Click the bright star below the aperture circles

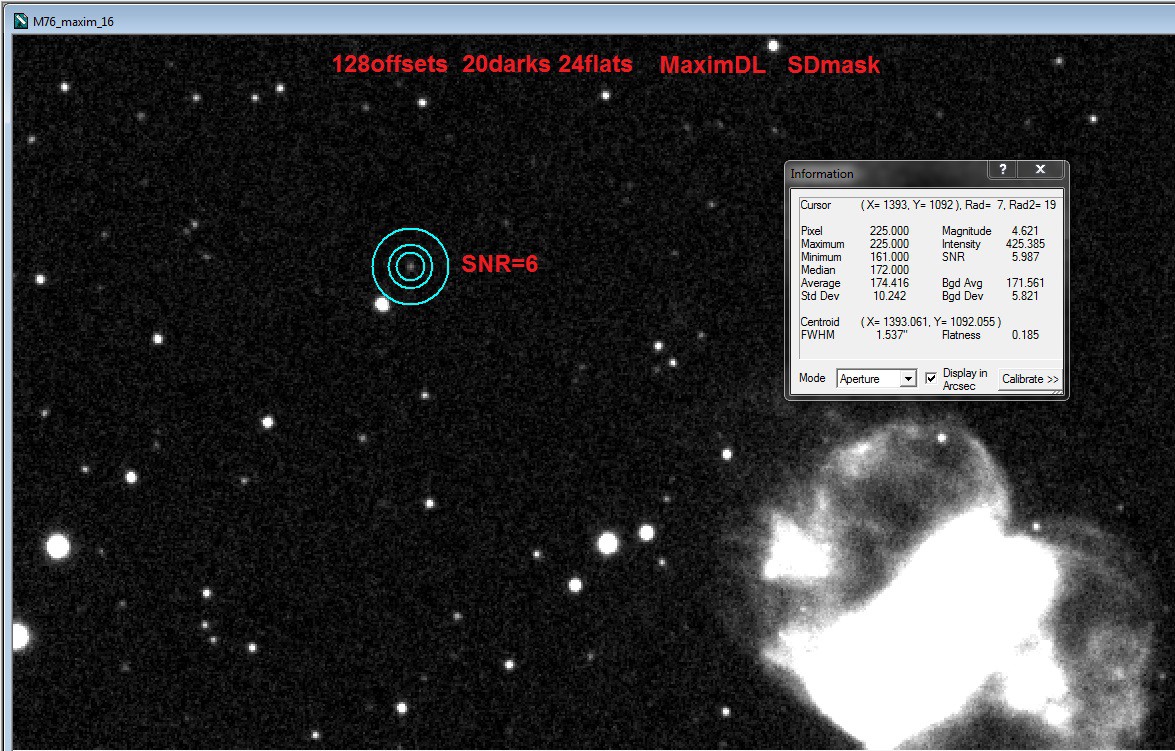pos(383,305)
